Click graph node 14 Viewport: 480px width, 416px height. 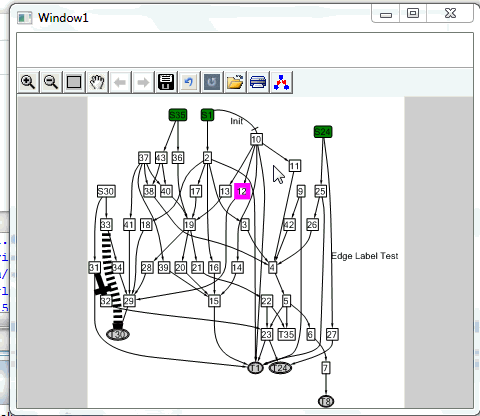(237, 267)
